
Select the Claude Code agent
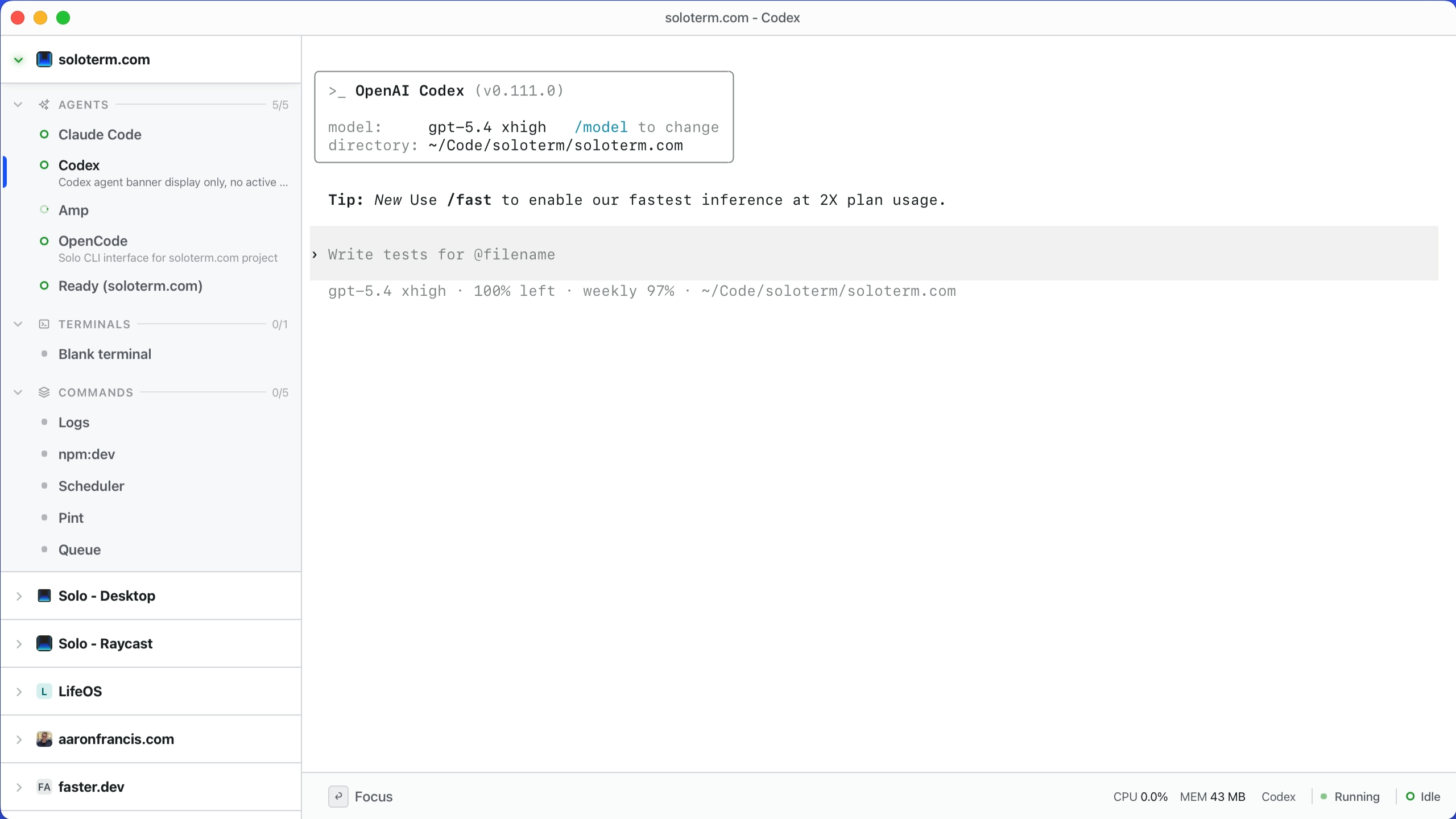151,134
